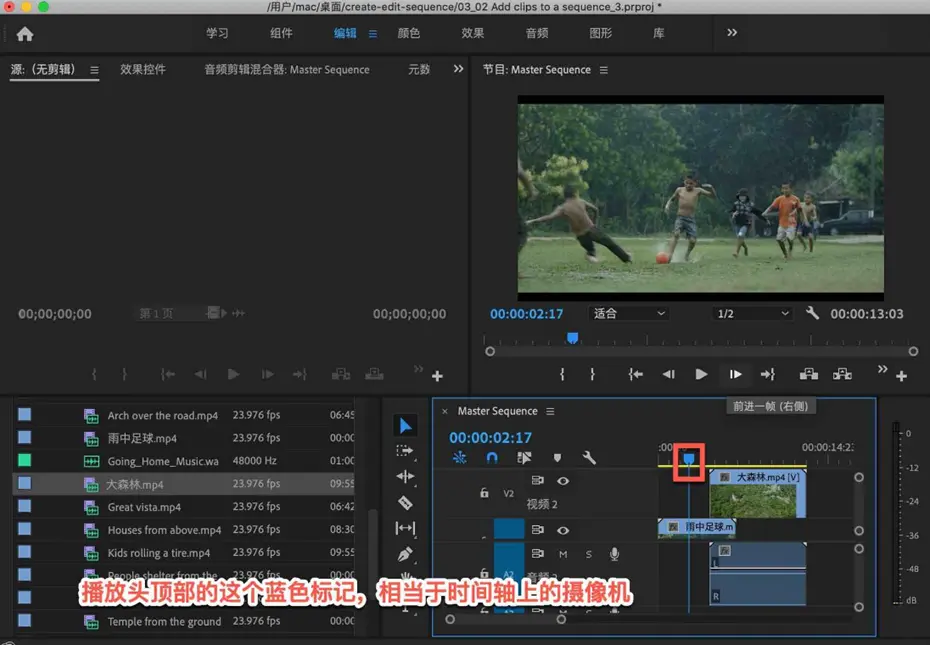Select the Razor tool

click(405, 503)
